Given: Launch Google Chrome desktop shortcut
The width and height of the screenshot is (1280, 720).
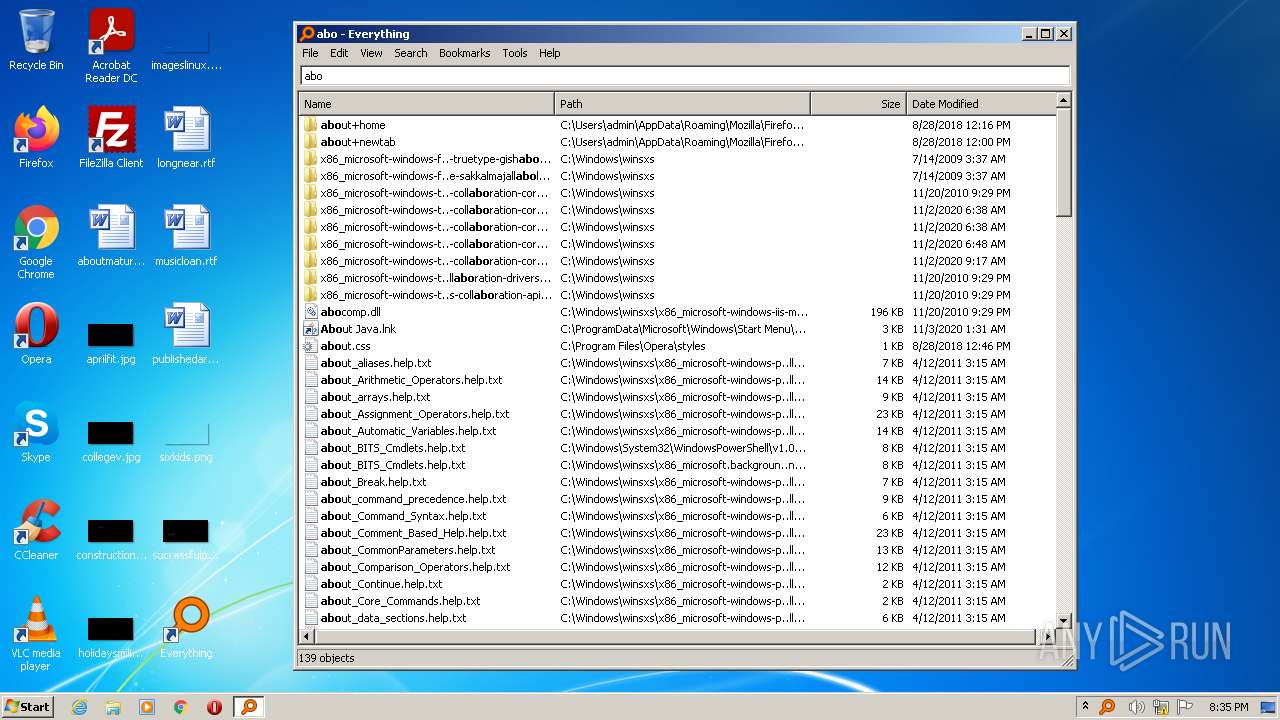Looking at the screenshot, I should [x=36, y=242].
